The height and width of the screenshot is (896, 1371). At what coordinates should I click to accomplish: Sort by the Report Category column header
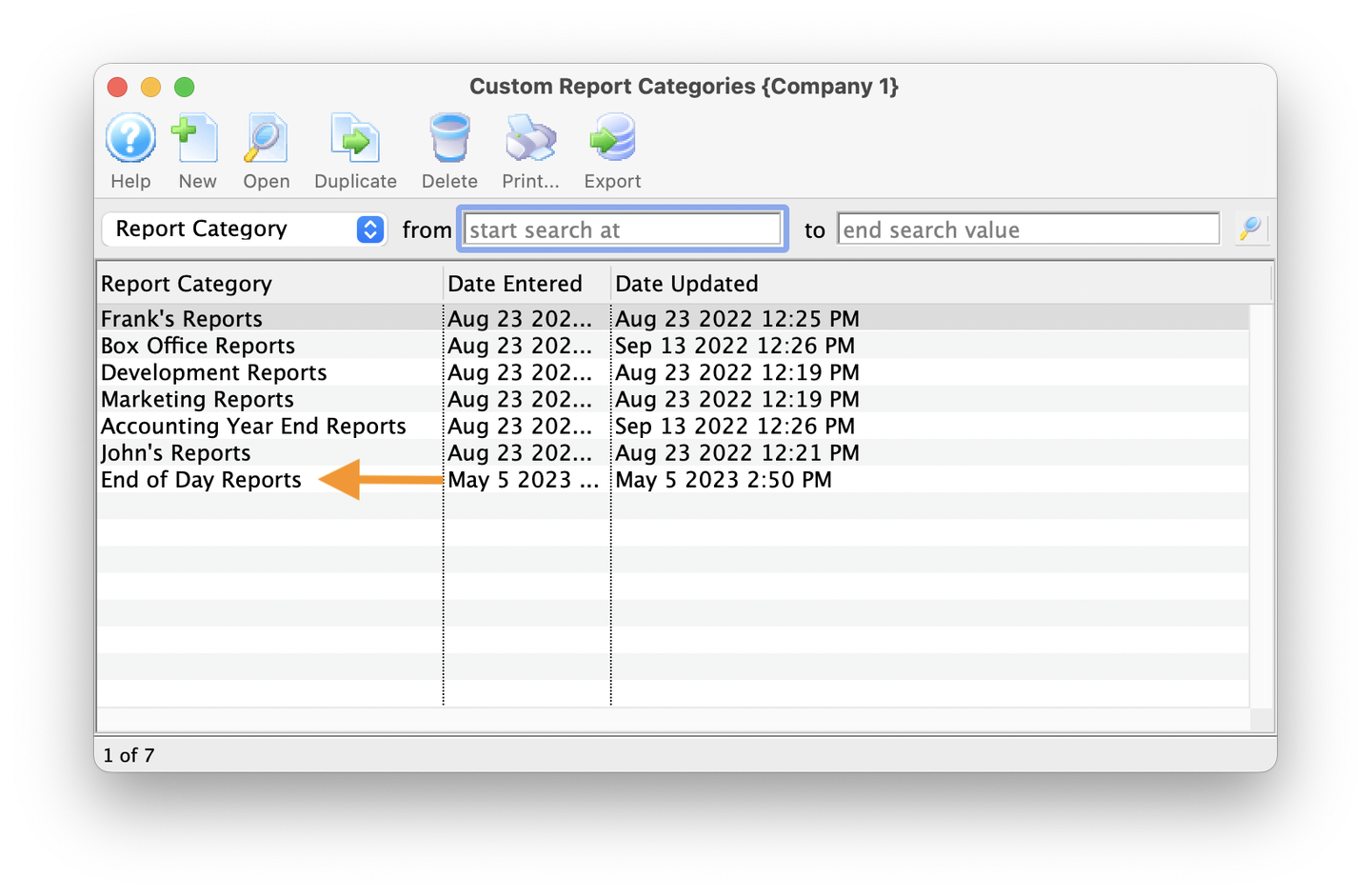click(x=270, y=284)
